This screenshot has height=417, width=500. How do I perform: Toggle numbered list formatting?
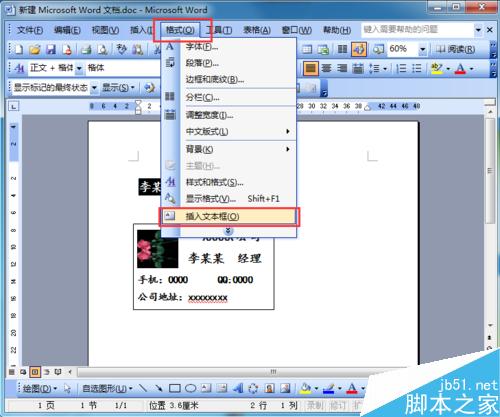[x=401, y=68]
